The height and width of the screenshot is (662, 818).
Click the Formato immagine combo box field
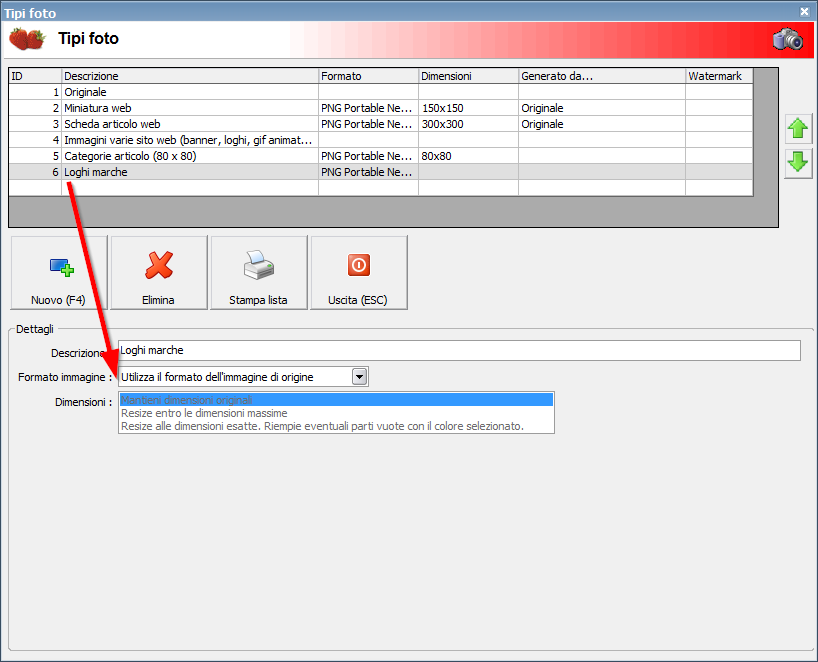243,377
